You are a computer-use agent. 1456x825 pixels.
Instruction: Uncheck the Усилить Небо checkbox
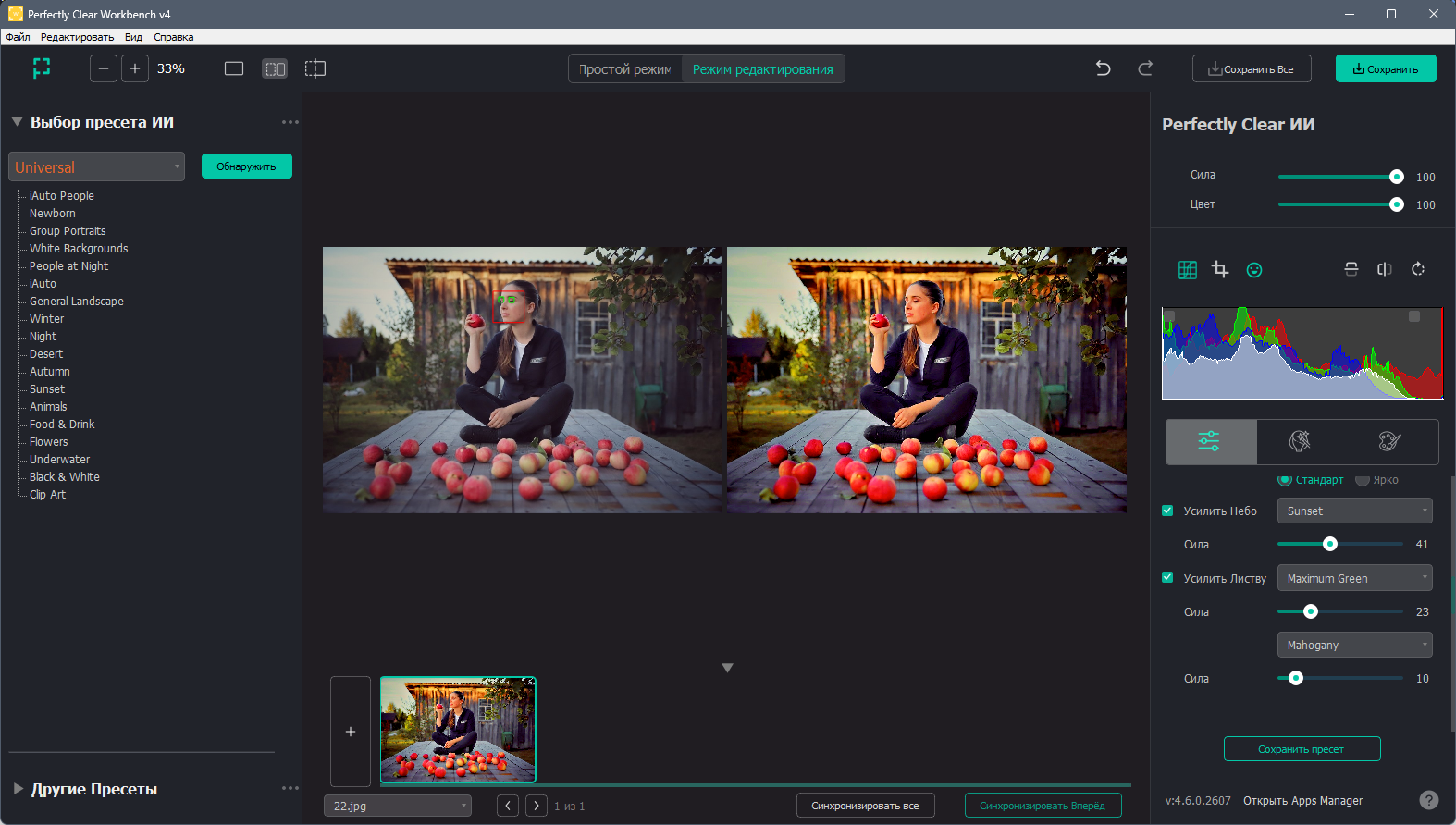[1167, 511]
